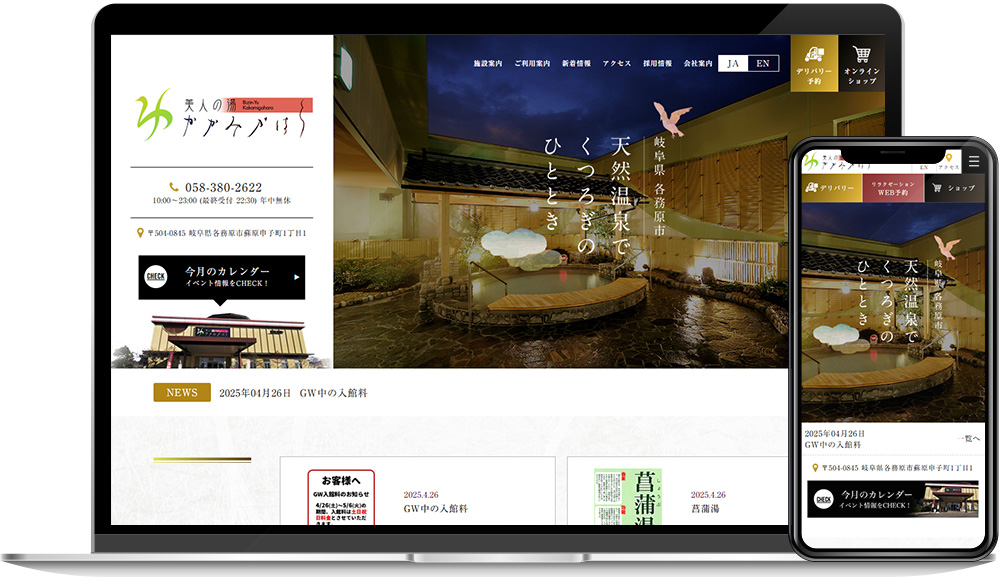The height and width of the screenshot is (577, 1000).
Task: Tap the phone news text GW中の入館料
Action: pyautogui.click(x=832, y=444)
